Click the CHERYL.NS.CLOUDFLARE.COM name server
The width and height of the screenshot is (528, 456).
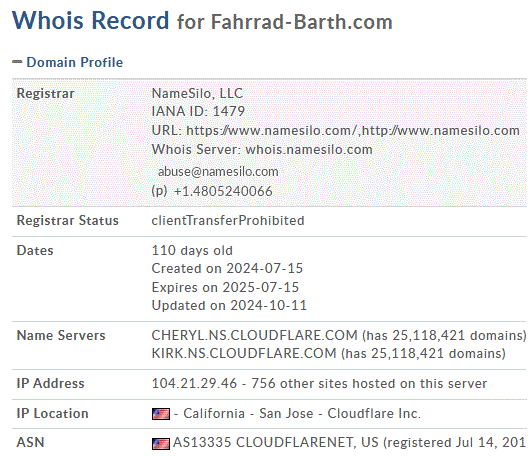coord(254,335)
